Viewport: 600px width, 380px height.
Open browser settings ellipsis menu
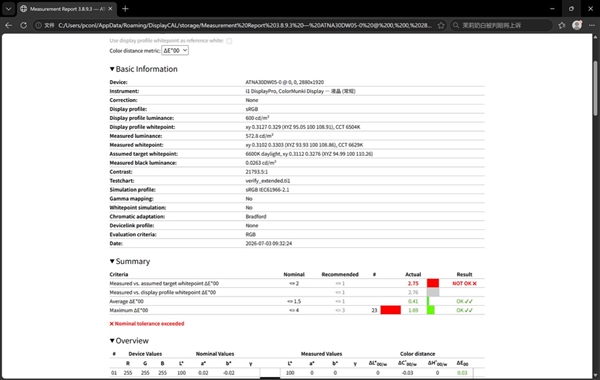(x=592, y=25)
